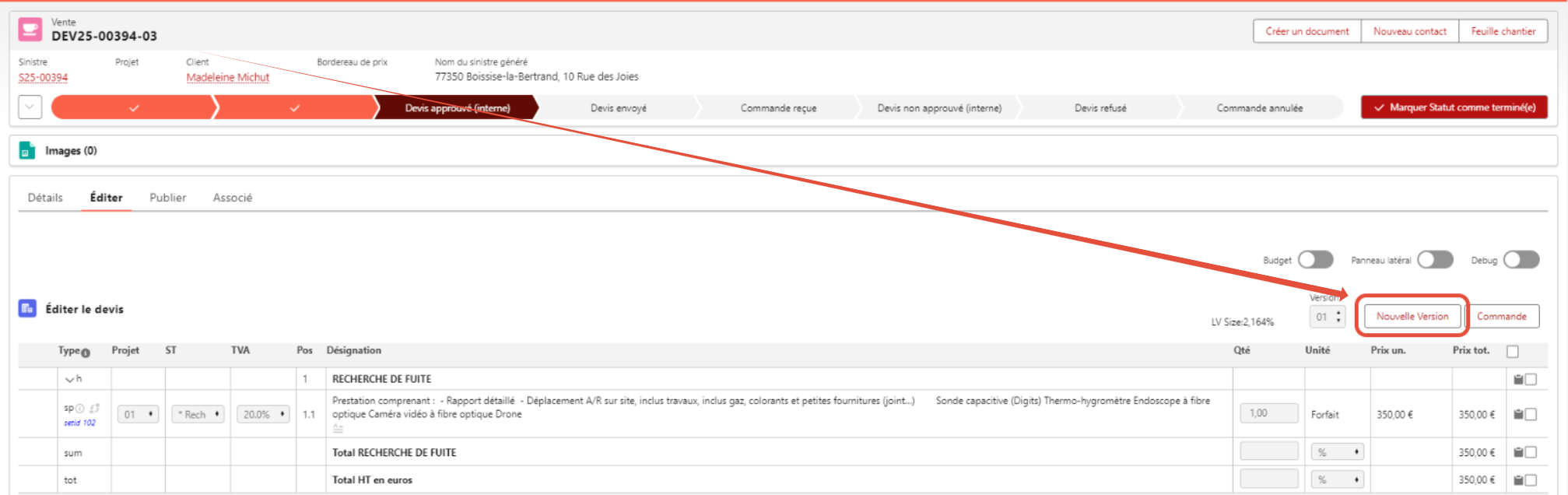Viewport: 1568px width, 495px height.
Task: Click Nouveau contact button
Action: click(1410, 31)
